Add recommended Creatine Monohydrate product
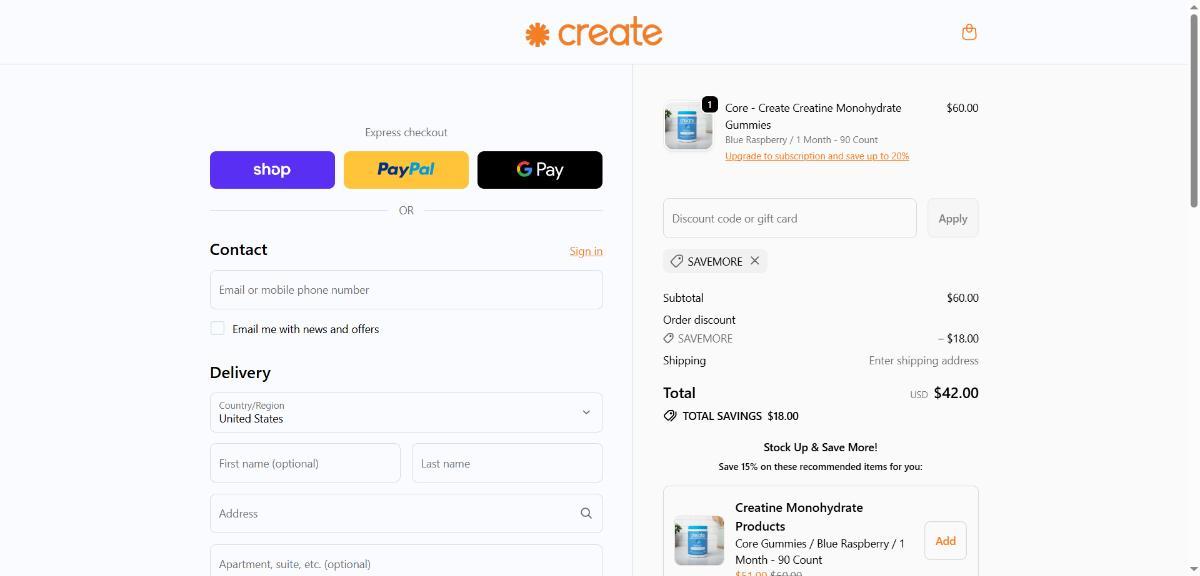 945,541
